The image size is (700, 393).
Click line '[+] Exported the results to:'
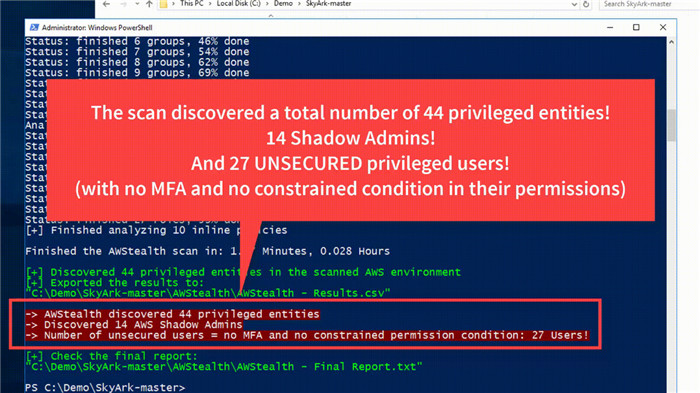tap(115, 282)
